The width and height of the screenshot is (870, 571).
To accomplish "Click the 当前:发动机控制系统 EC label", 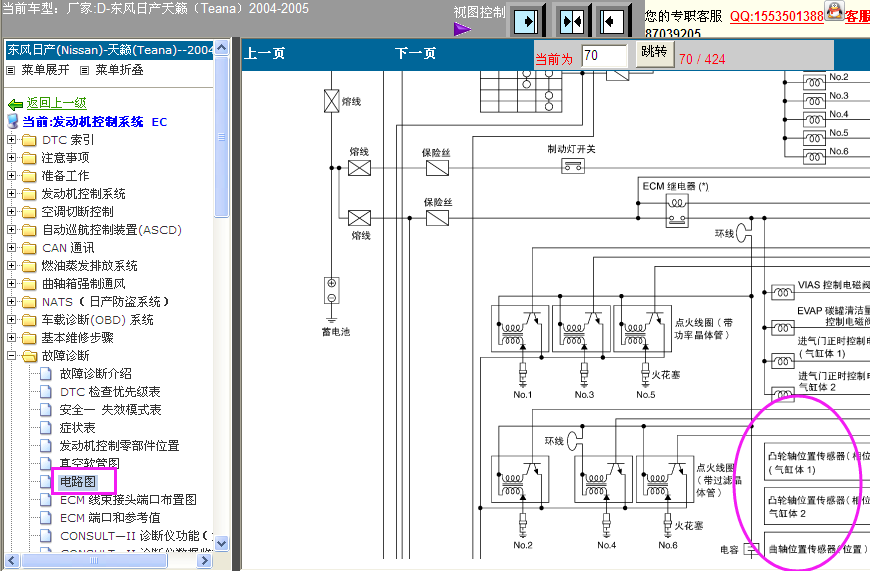I will pyautogui.click(x=95, y=122).
